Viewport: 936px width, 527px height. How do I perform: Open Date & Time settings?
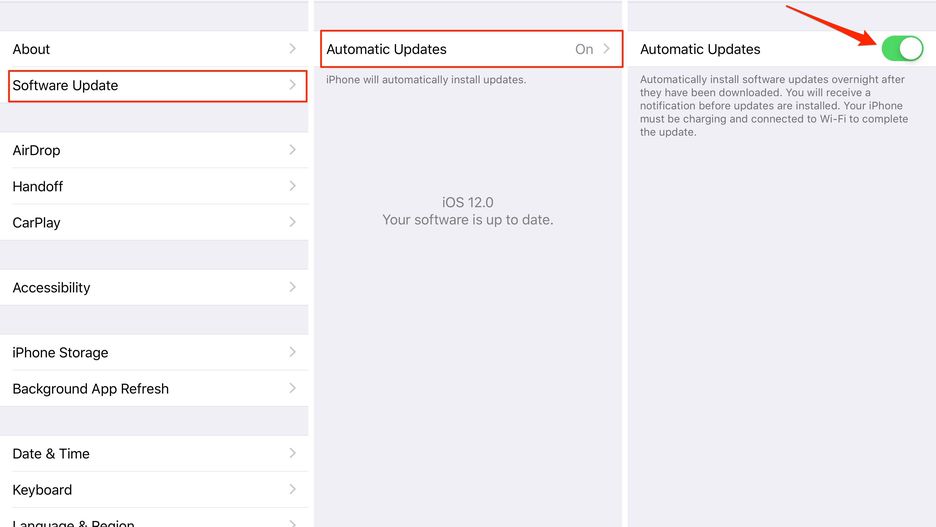[x=154, y=454]
